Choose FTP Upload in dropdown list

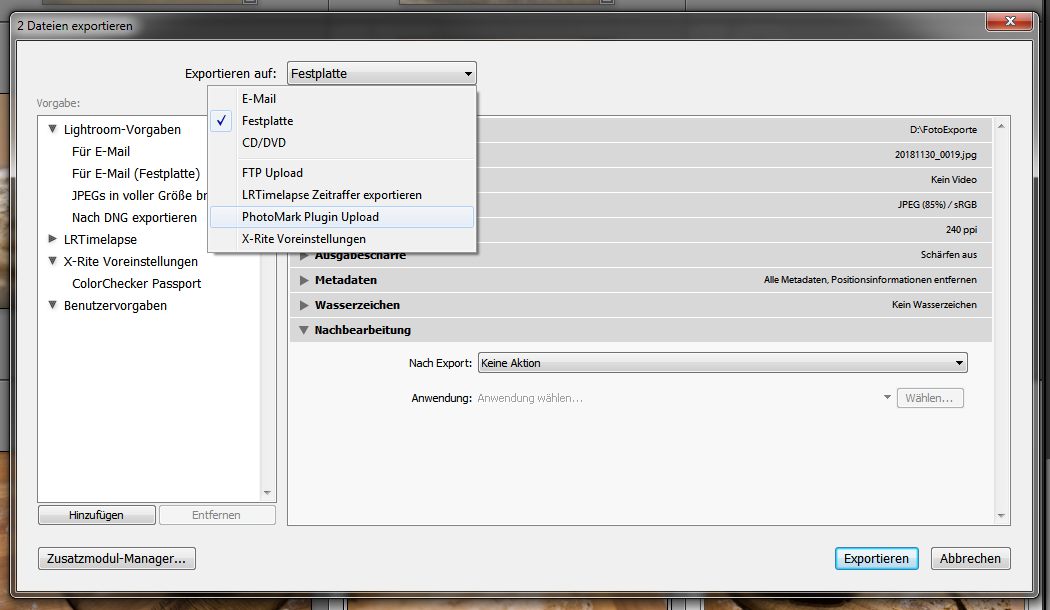tap(272, 173)
